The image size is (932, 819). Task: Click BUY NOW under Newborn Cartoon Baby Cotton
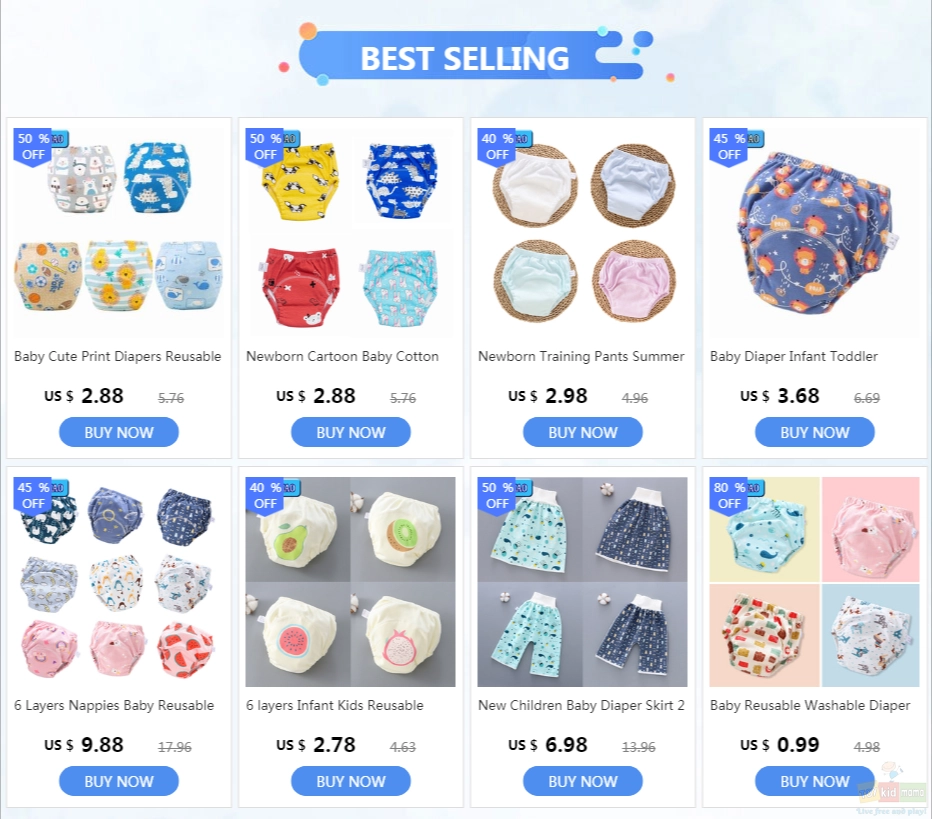[x=351, y=432]
